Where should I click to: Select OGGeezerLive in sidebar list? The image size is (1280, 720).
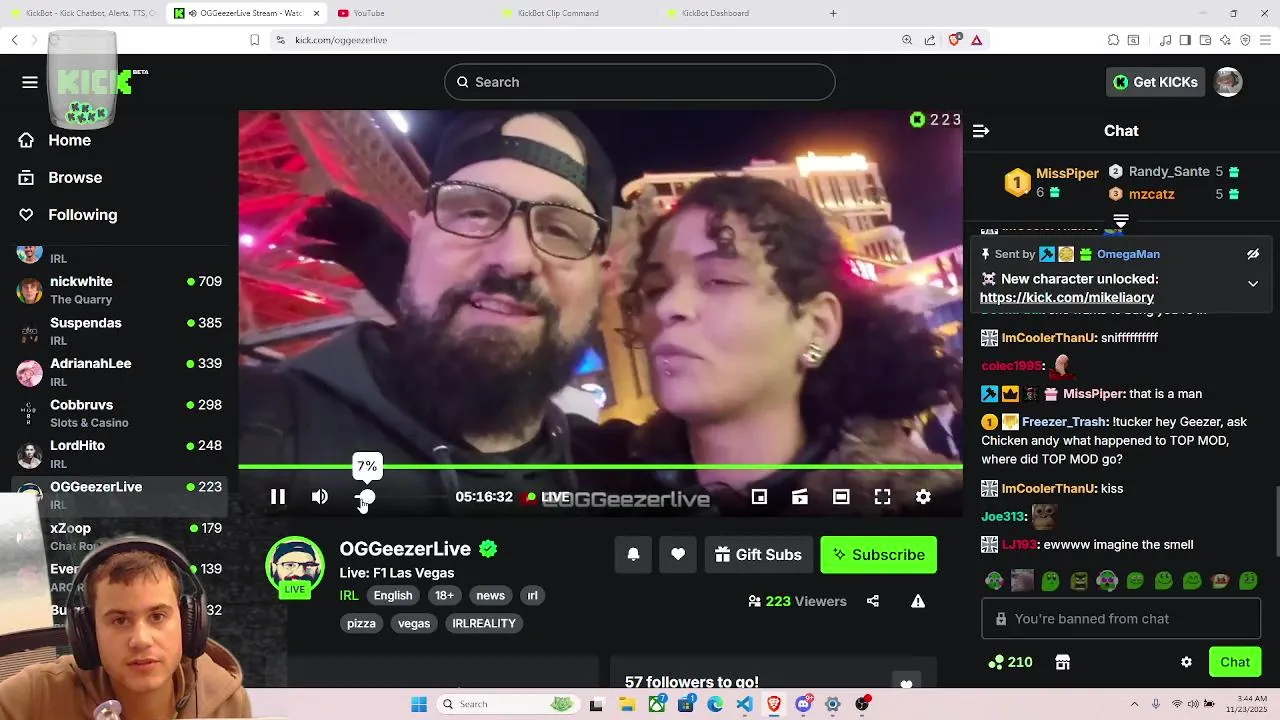[x=119, y=495]
